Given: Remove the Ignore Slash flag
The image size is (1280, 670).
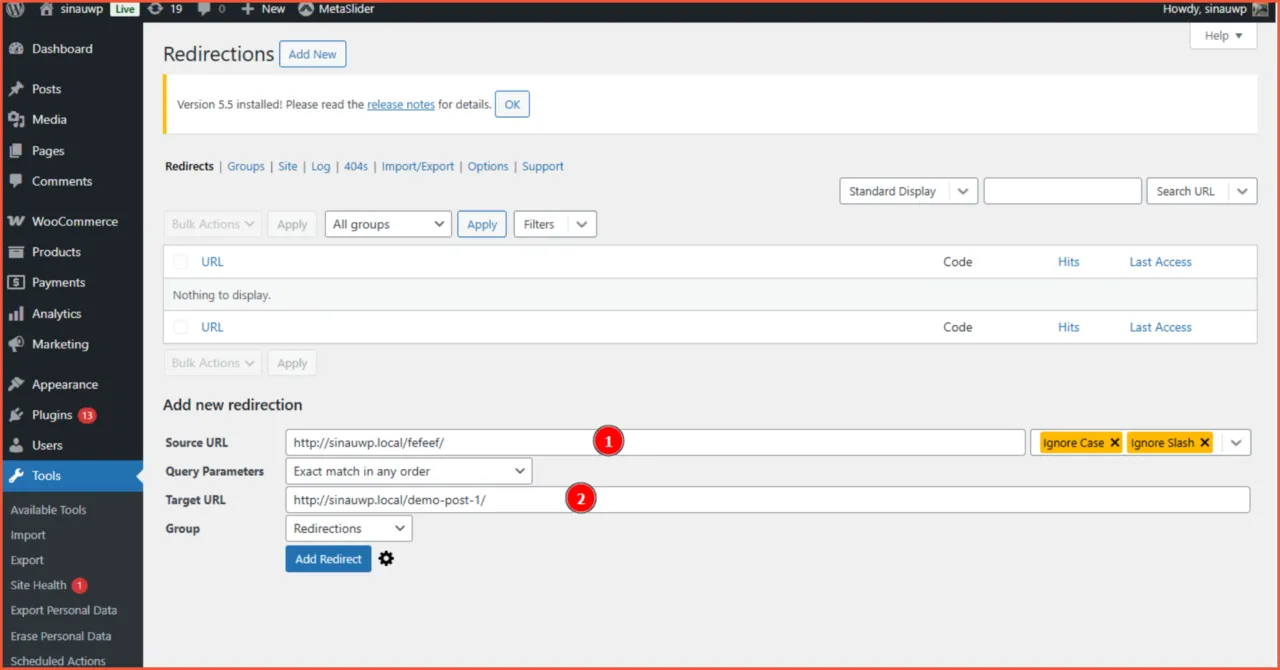Looking at the screenshot, I should coord(1205,441).
